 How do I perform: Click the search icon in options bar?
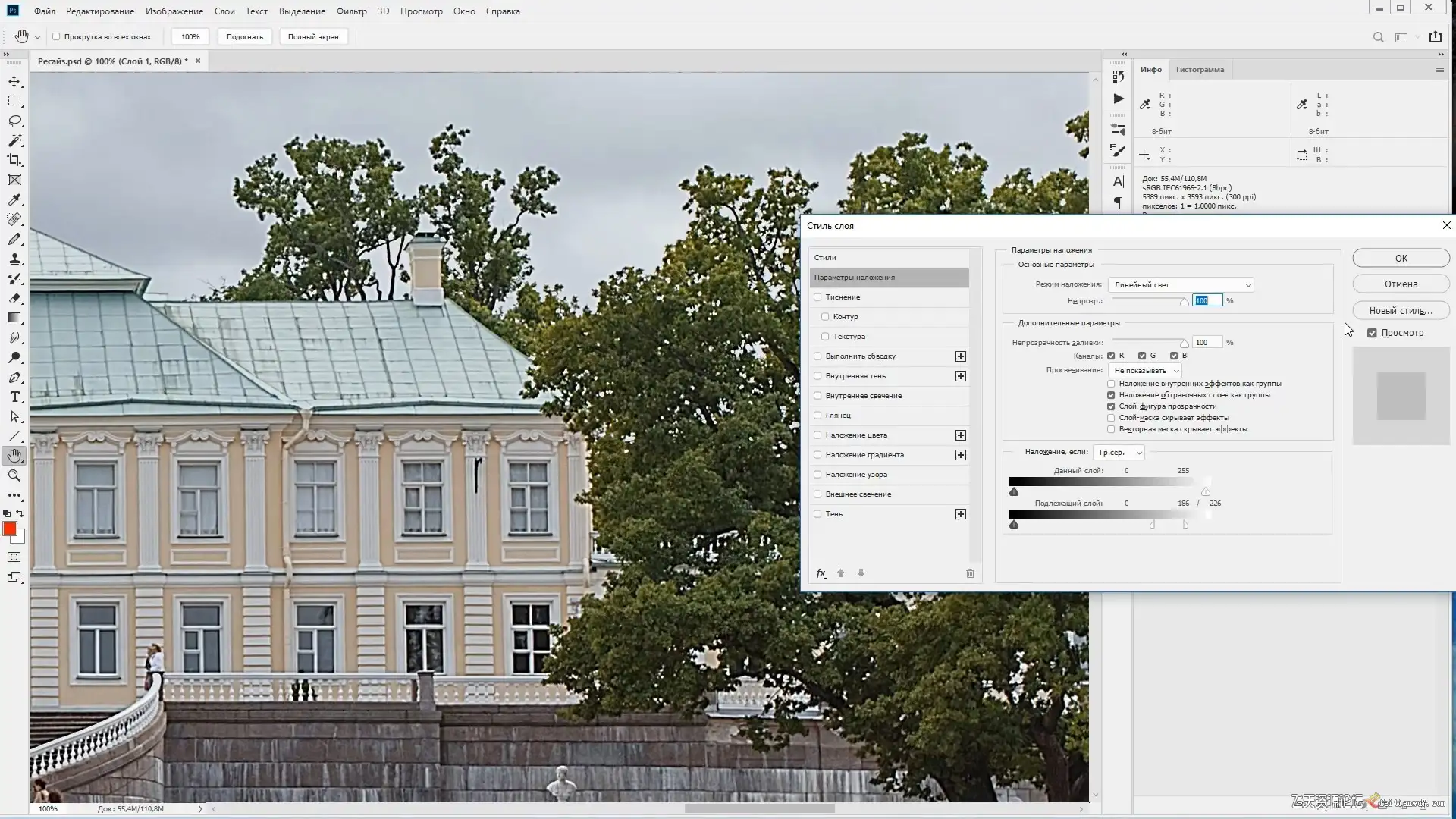1378,37
